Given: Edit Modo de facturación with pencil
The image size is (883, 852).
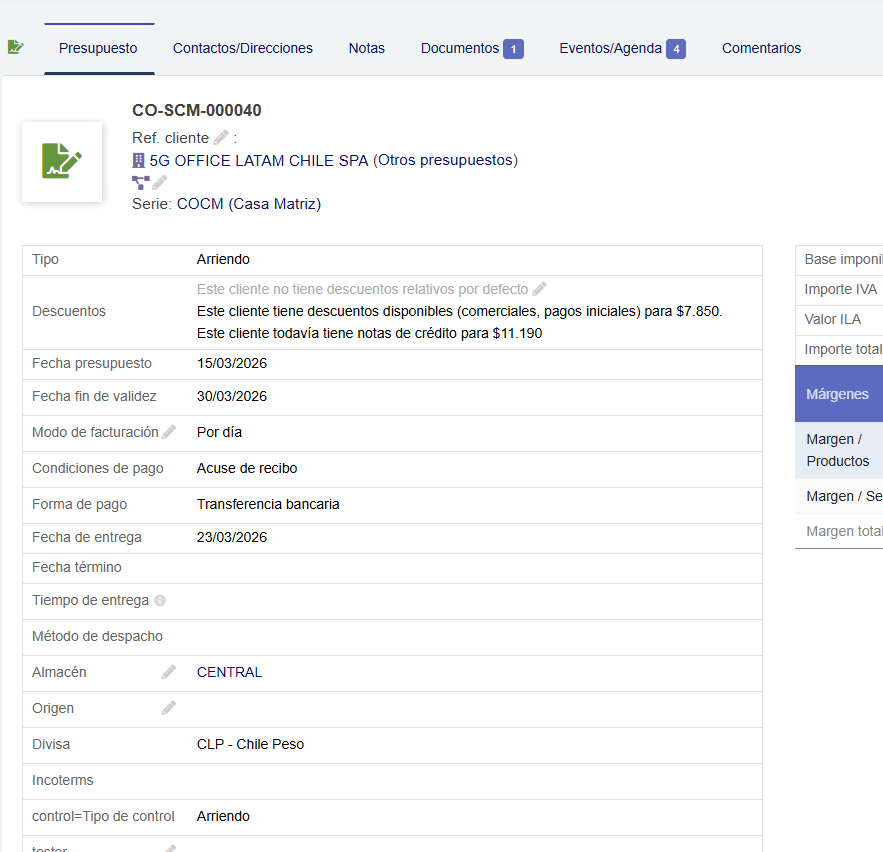Looking at the screenshot, I should [169, 432].
